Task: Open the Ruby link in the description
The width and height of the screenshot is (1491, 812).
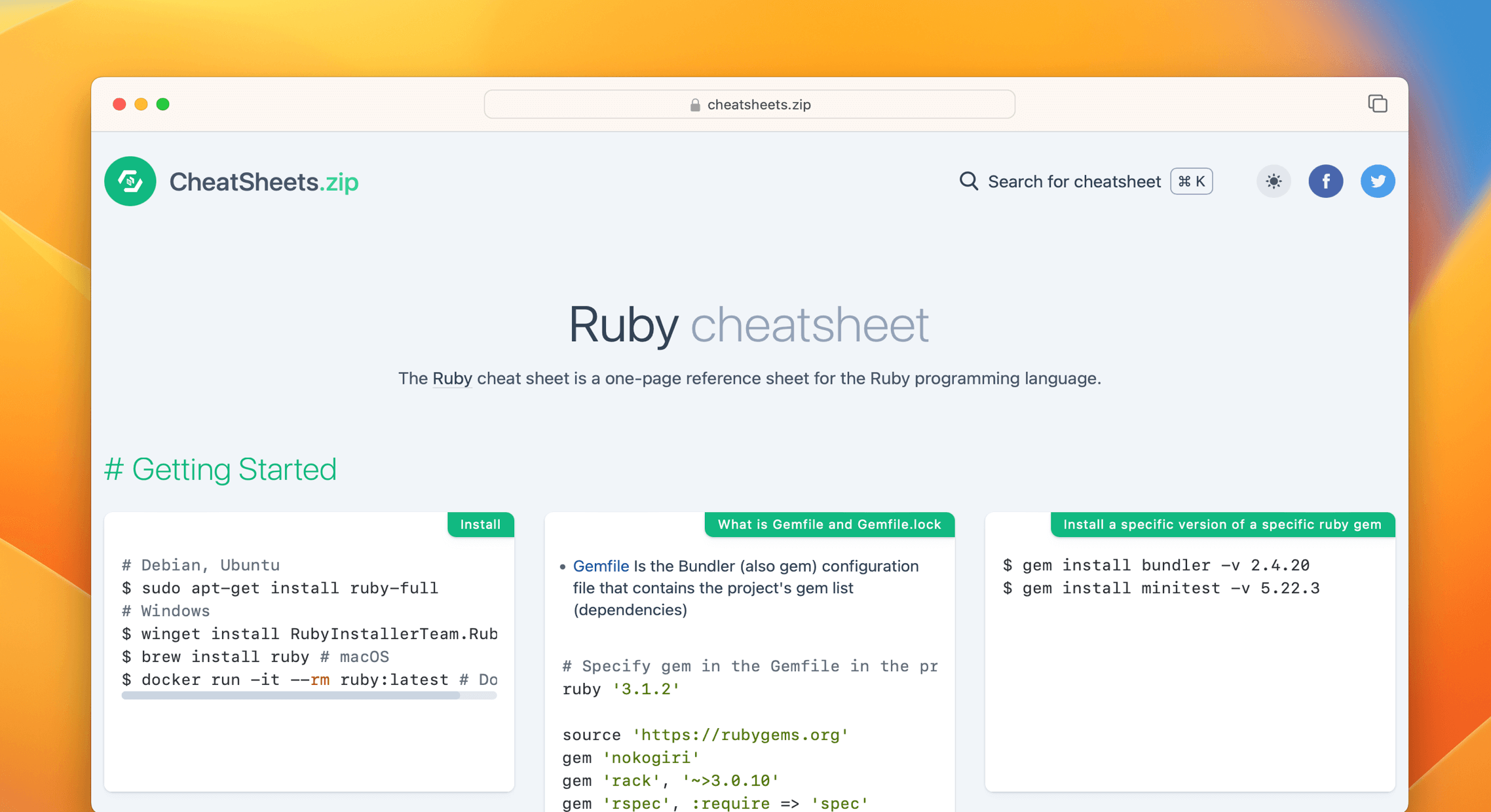Action: [452, 378]
